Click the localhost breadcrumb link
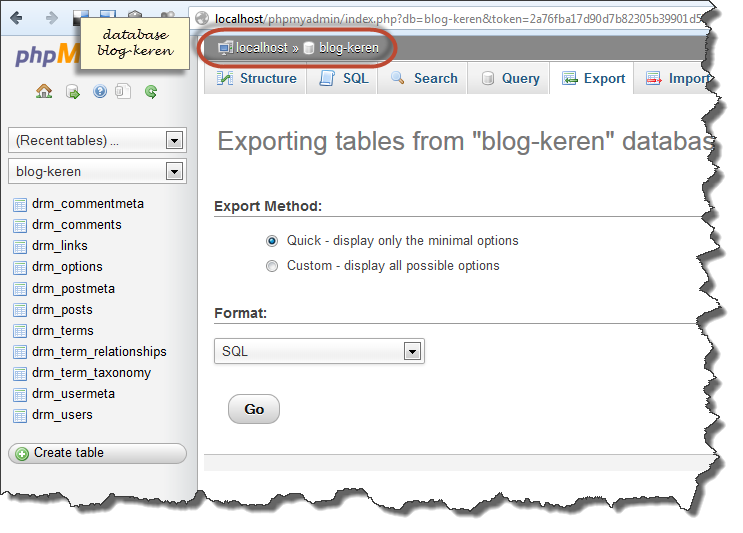 pos(260,48)
